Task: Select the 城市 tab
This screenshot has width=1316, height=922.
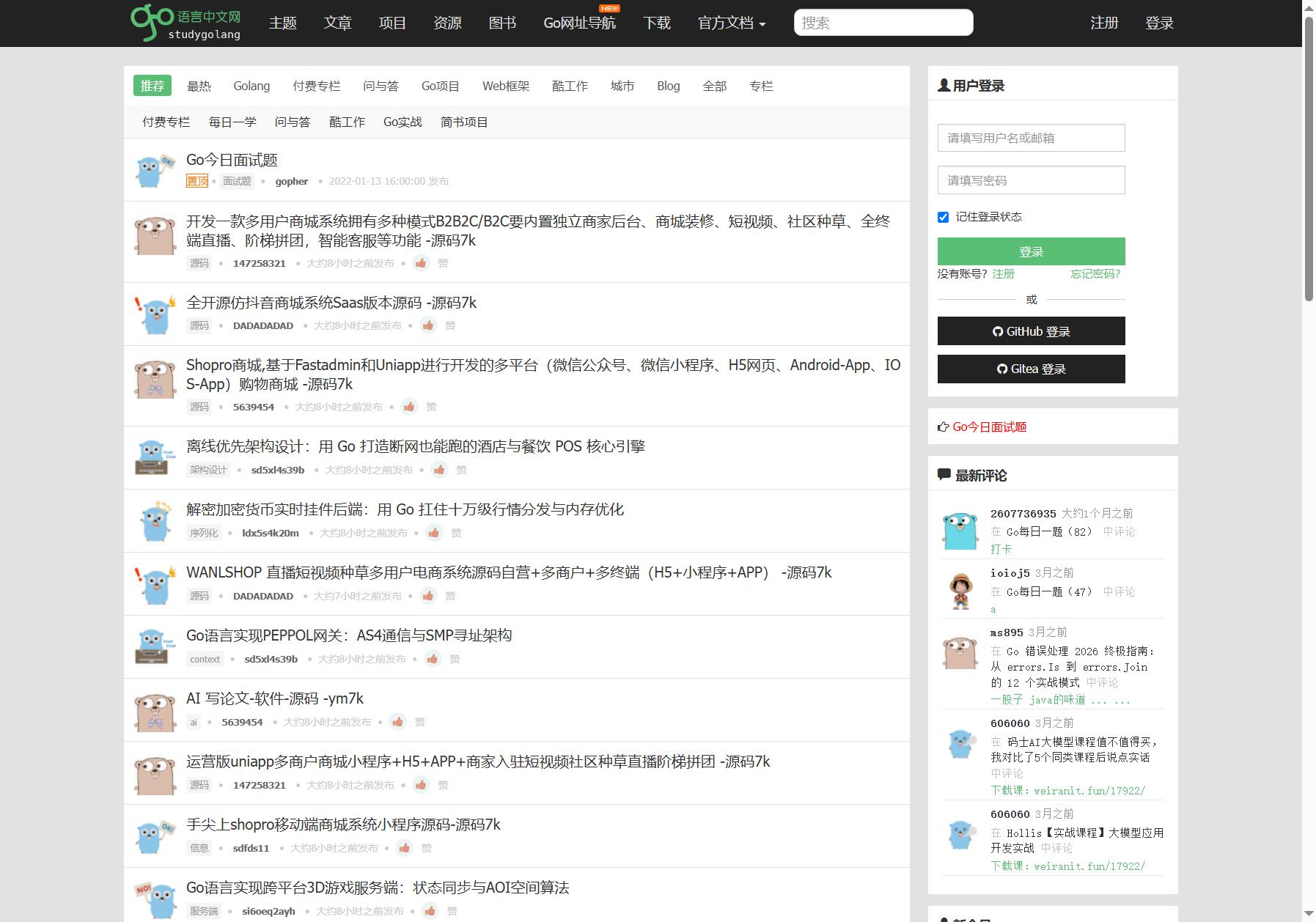Action: (622, 86)
